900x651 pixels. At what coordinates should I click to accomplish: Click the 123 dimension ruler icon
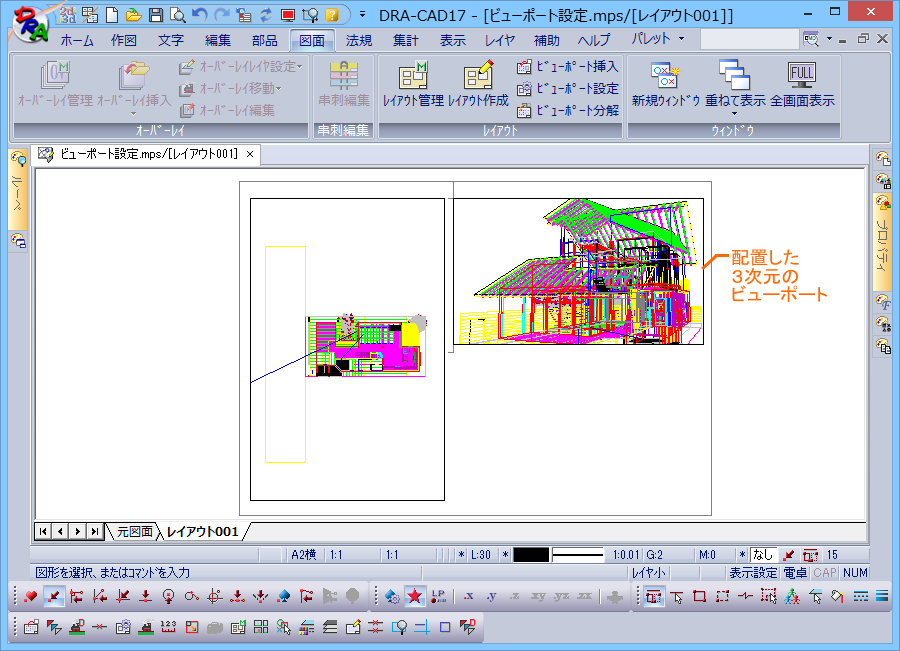(x=168, y=627)
